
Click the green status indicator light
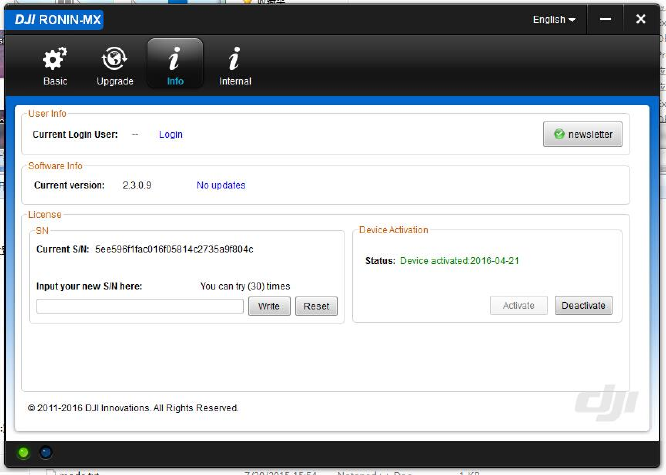pyautogui.click(x=23, y=453)
